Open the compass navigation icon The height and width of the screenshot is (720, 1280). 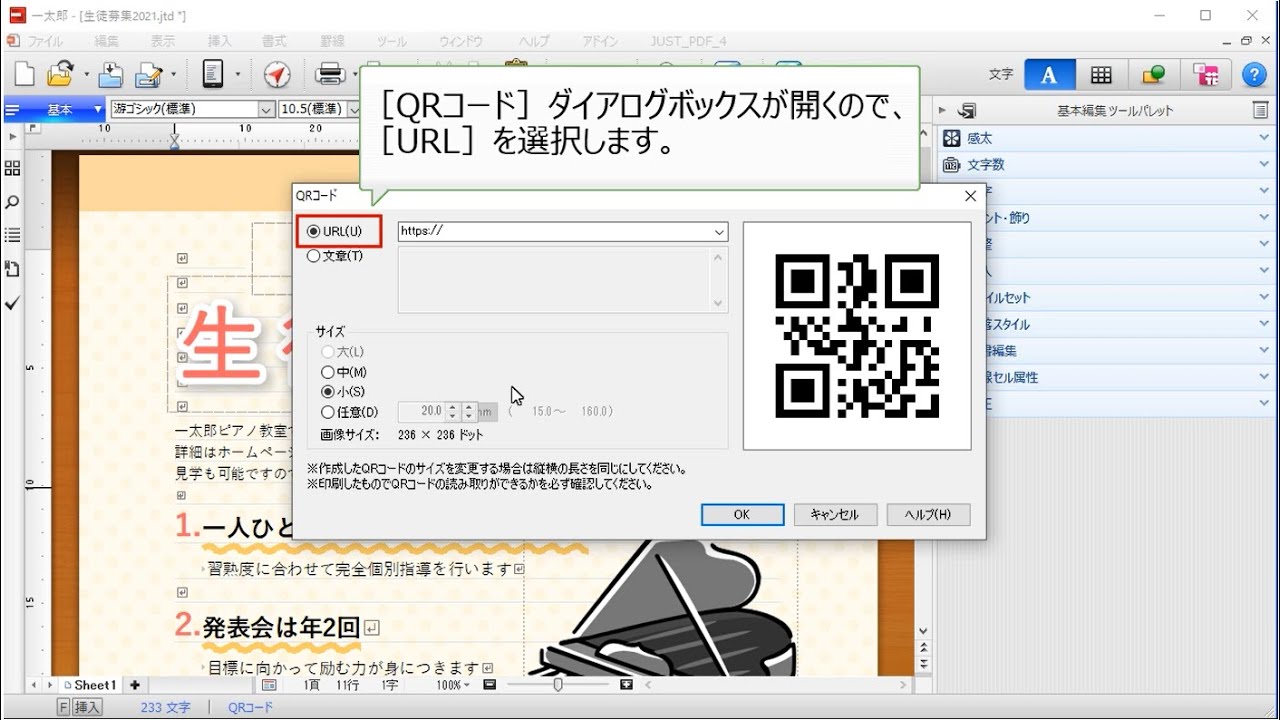click(x=277, y=74)
